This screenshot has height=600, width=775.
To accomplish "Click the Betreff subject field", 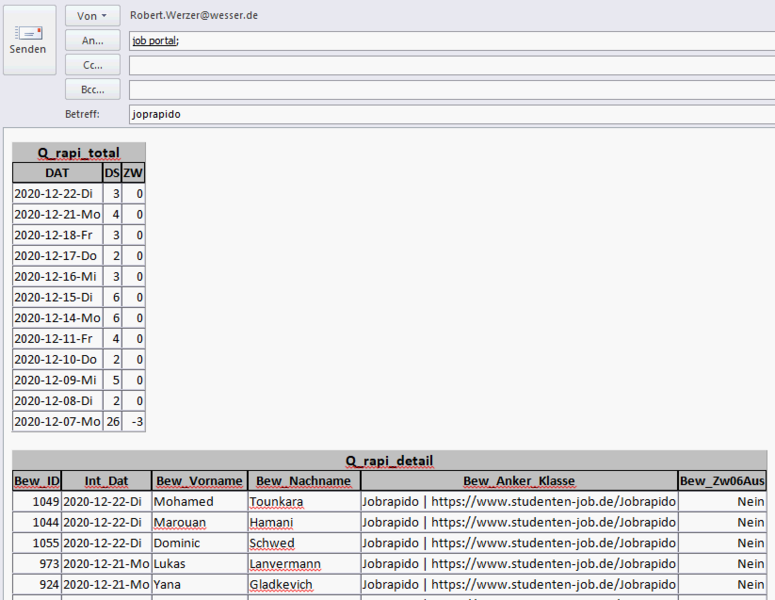I will (x=450, y=114).
